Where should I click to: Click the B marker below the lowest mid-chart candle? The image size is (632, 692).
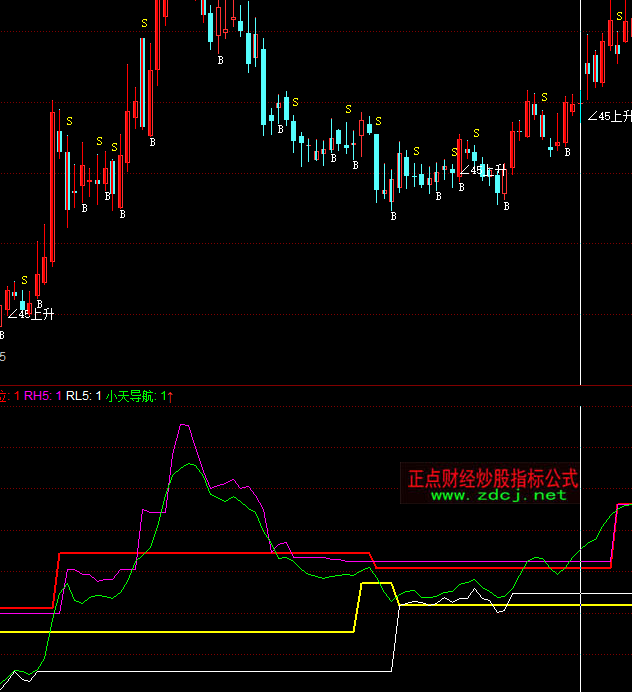[x=393, y=215]
